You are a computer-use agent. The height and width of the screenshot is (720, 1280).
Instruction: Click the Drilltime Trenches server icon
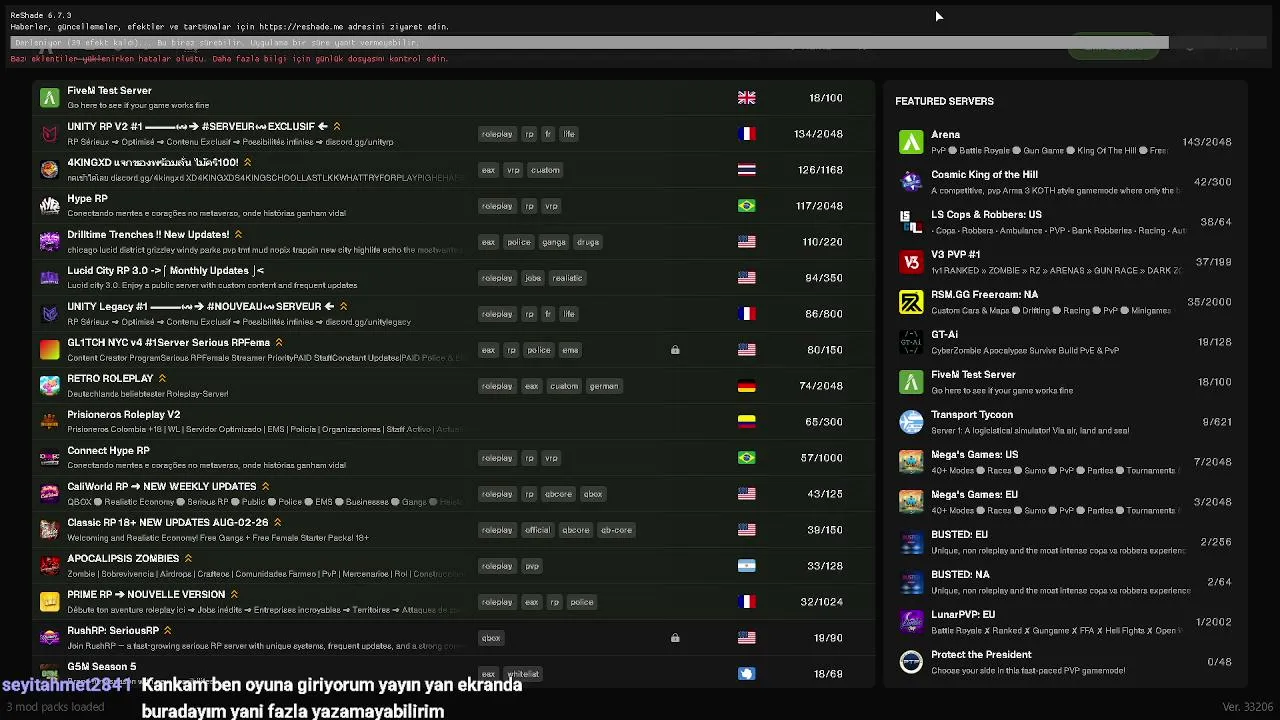point(49,242)
